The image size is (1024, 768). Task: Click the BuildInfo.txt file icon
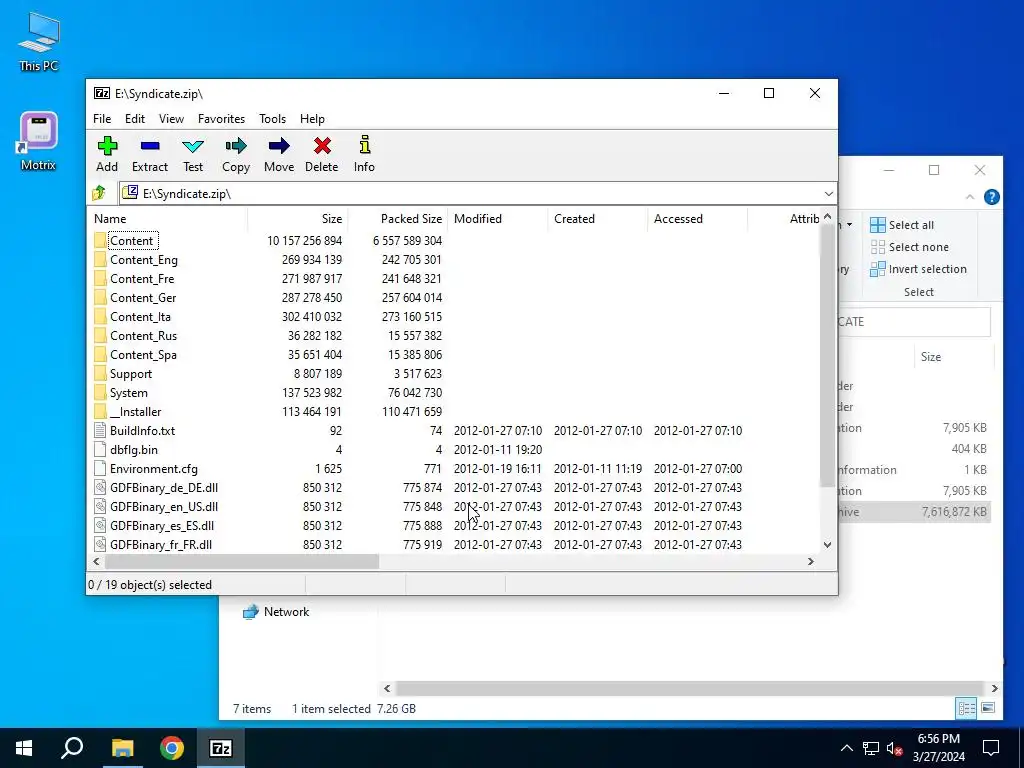(x=99, y=430)
